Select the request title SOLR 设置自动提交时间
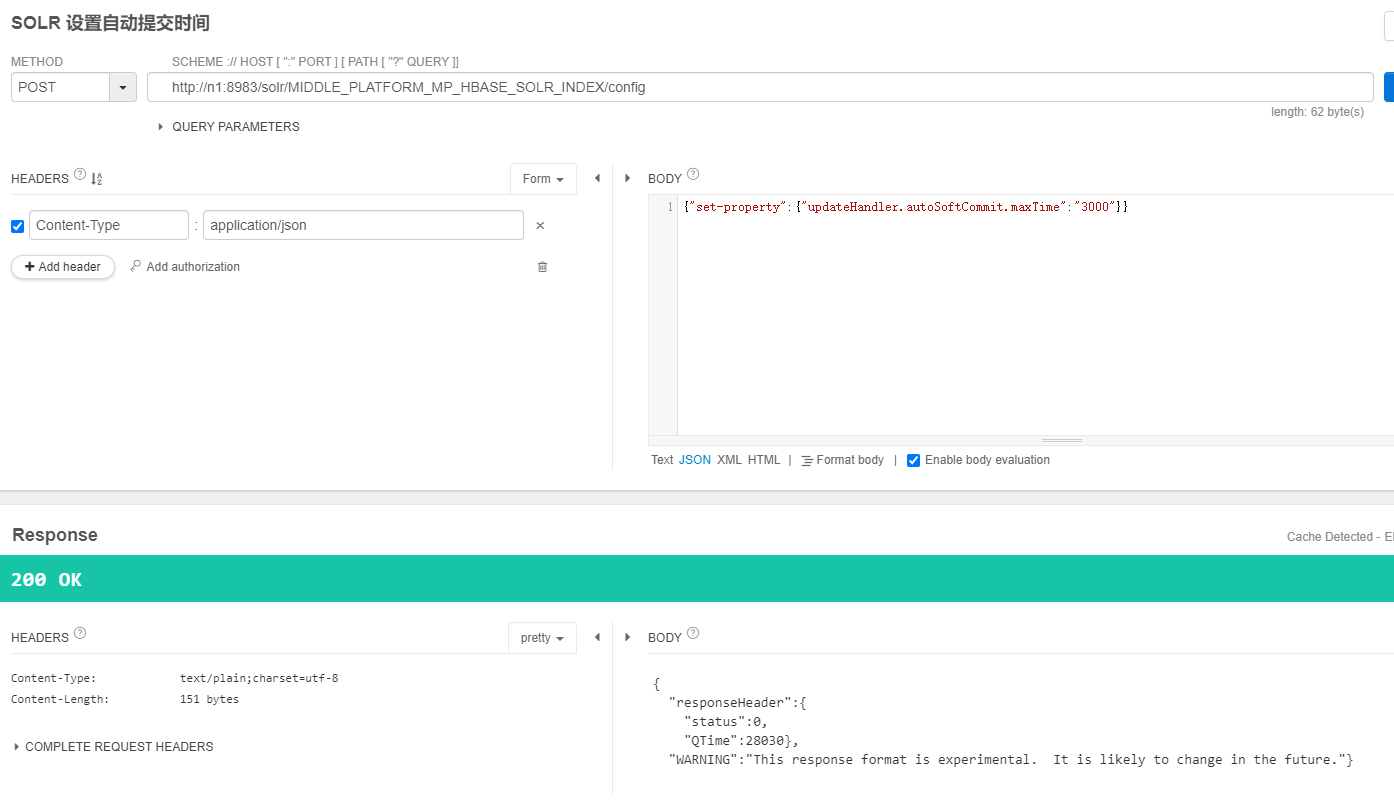The width and height of the screenshot is (1394, 805). 110,23
